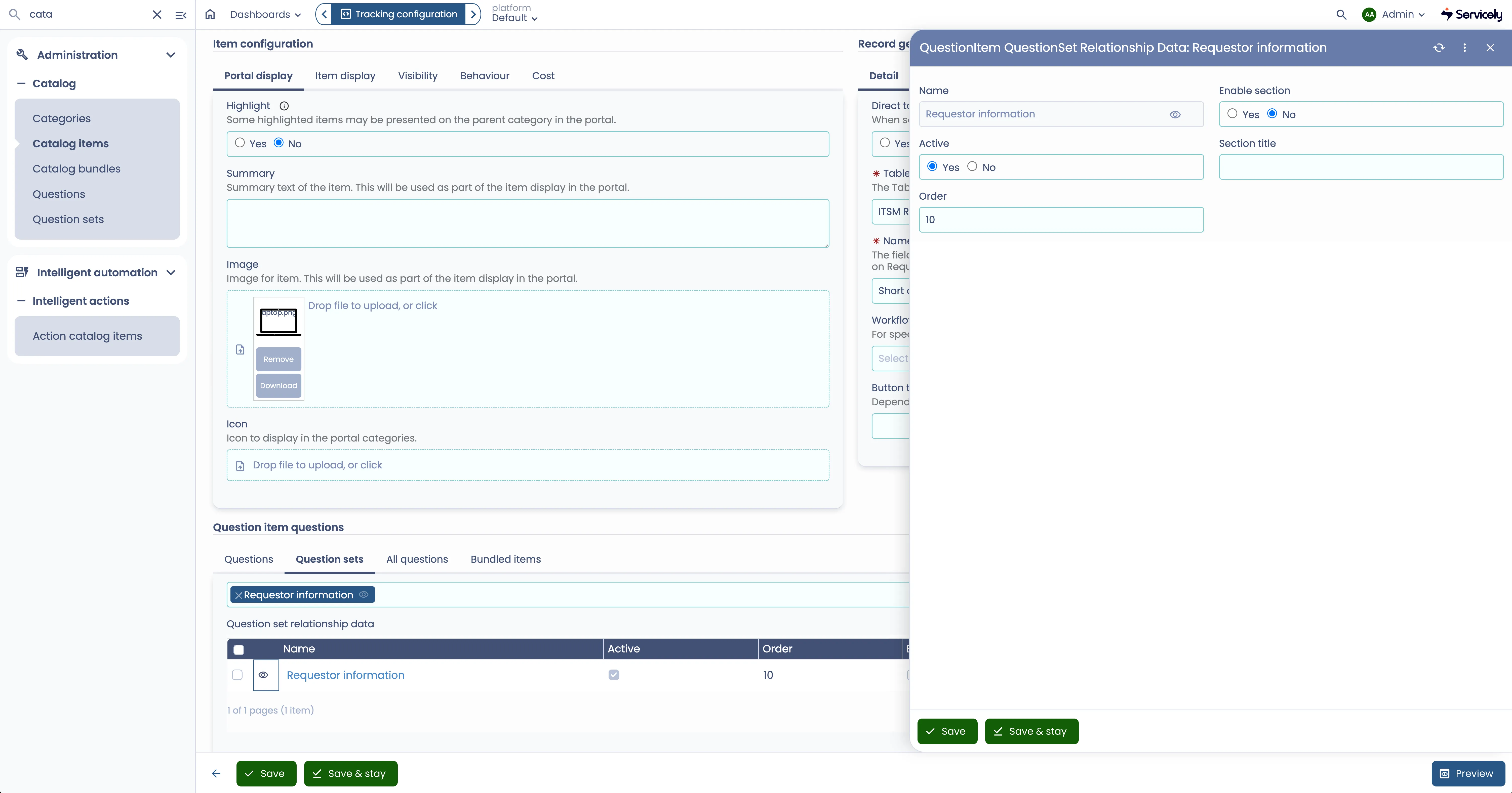The image size is (1512, 793).
Task: Switch to the Cost tab
Action: point(543,76)
